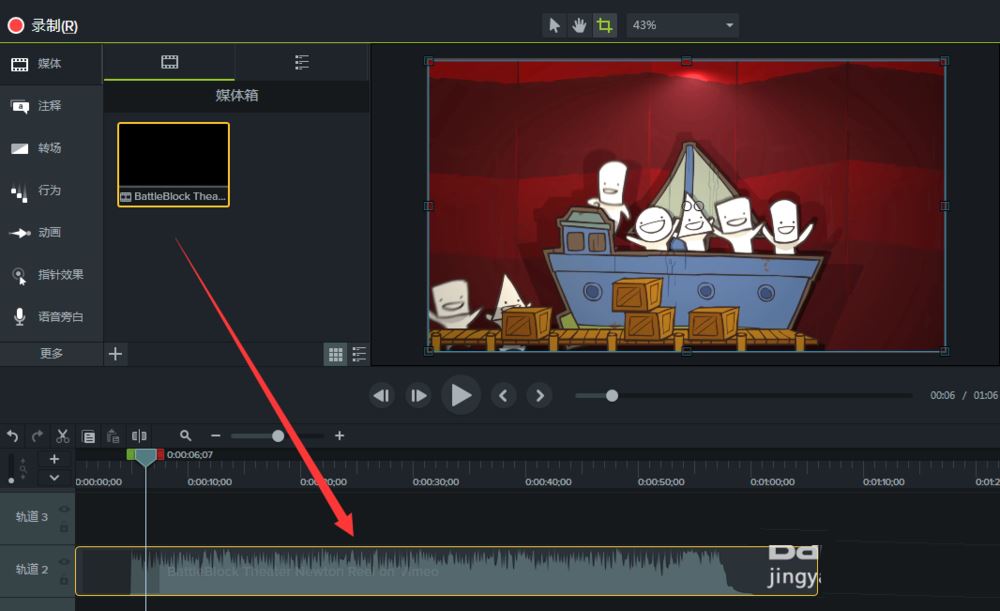Expand track options chevron below add-track
1000x611 pixels.
pos(54,478)
